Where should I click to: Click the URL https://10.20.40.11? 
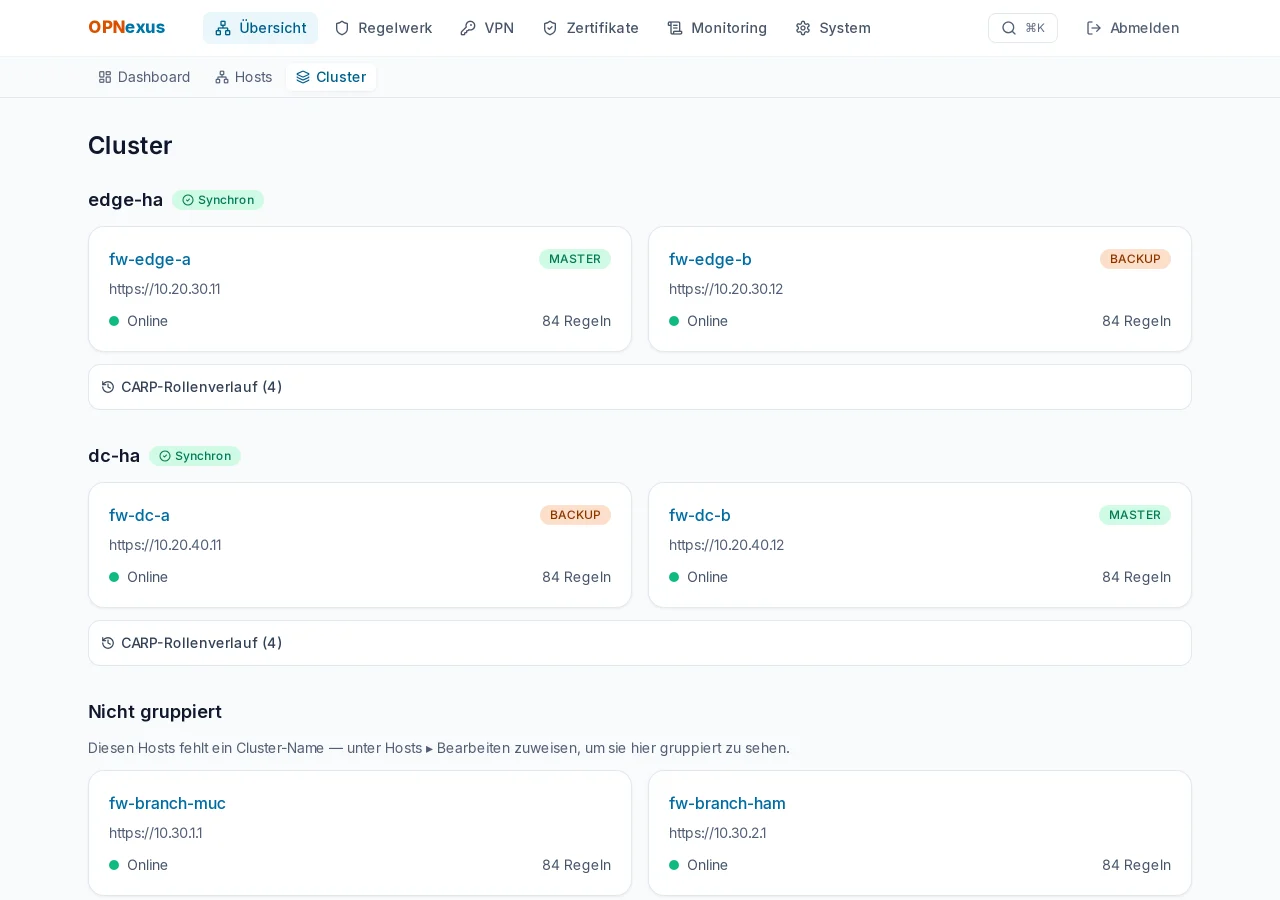(165, 545)
